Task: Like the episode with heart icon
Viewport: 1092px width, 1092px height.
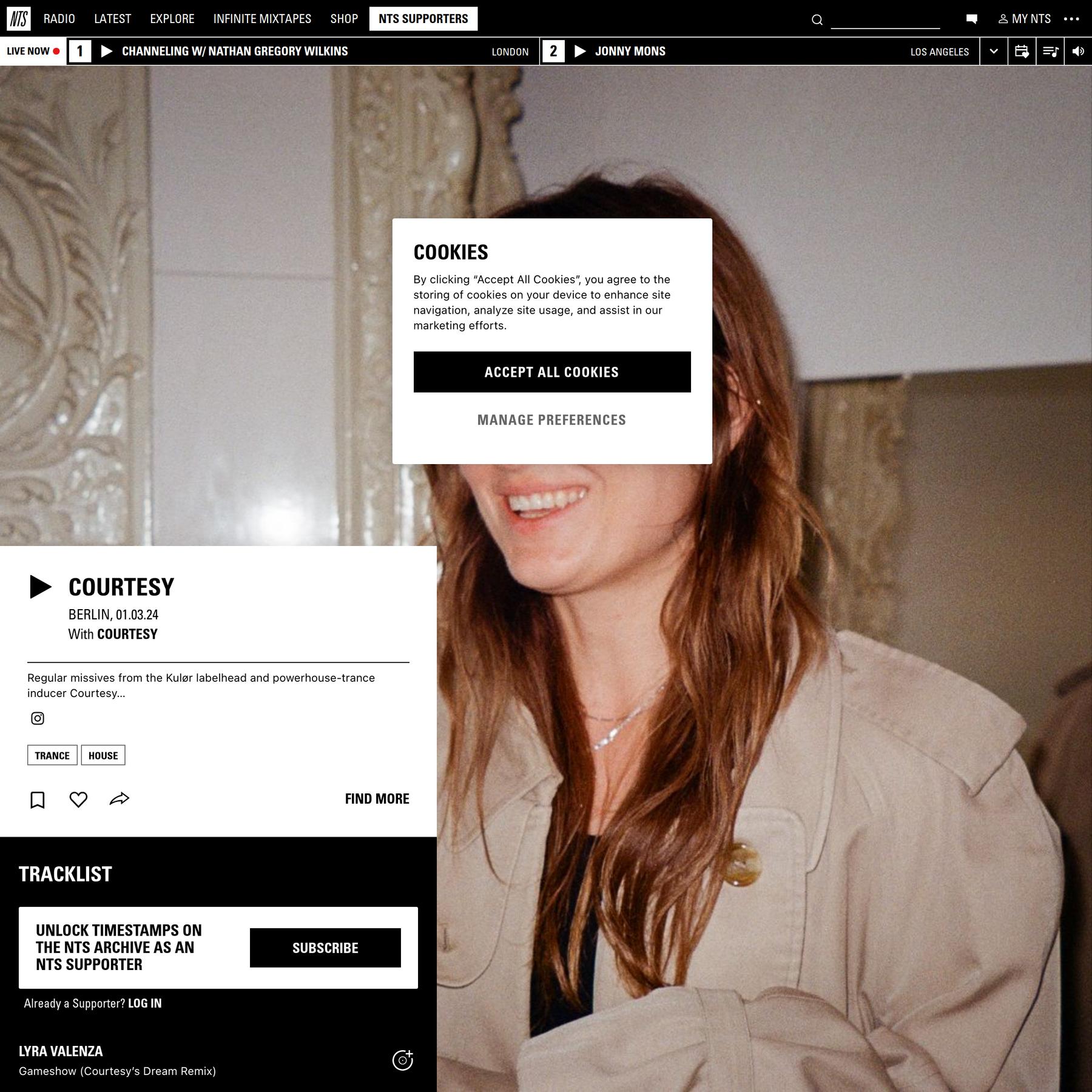Action: 78,800
